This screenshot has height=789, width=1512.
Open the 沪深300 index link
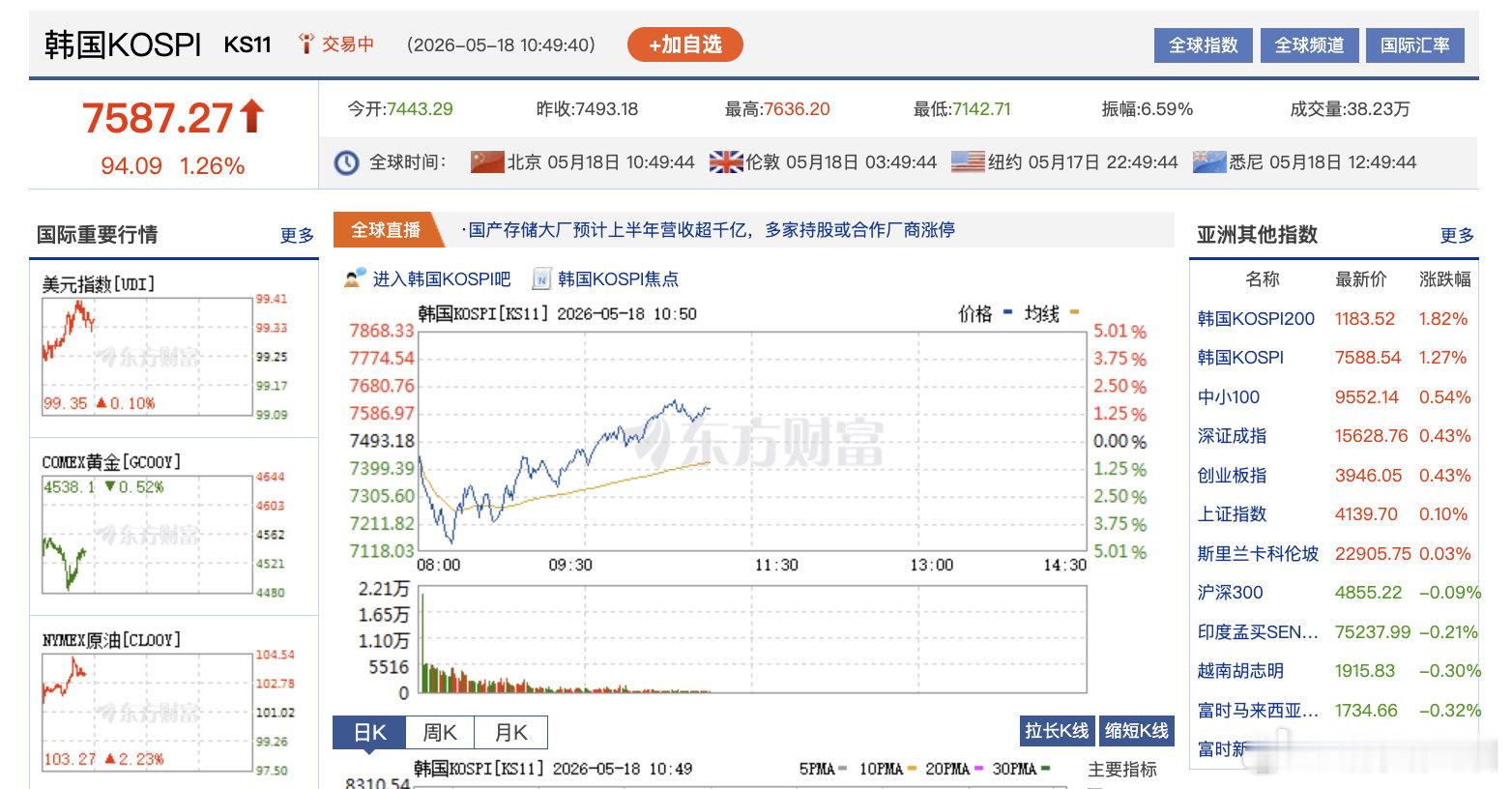[1230, 593]
